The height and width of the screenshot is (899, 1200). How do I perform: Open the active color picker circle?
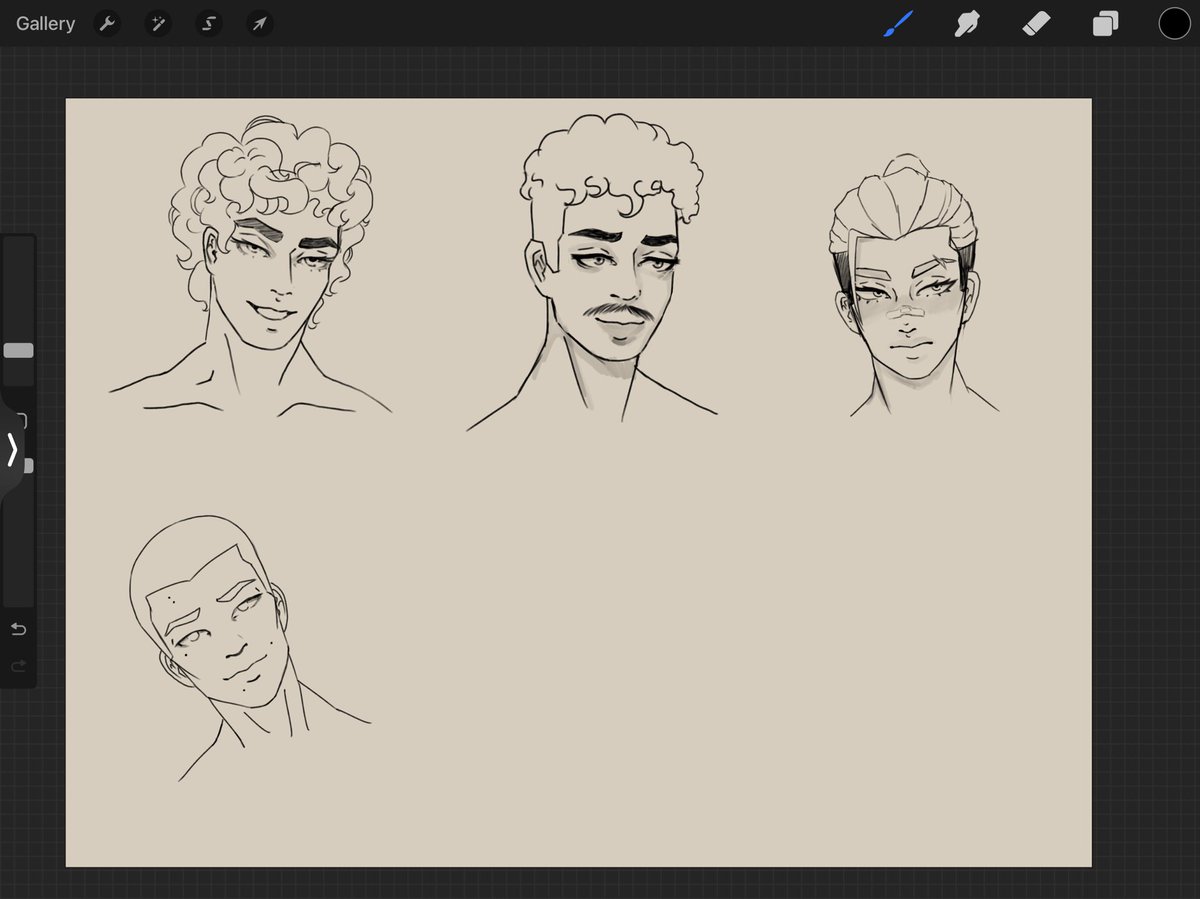tap(1174, 23)
